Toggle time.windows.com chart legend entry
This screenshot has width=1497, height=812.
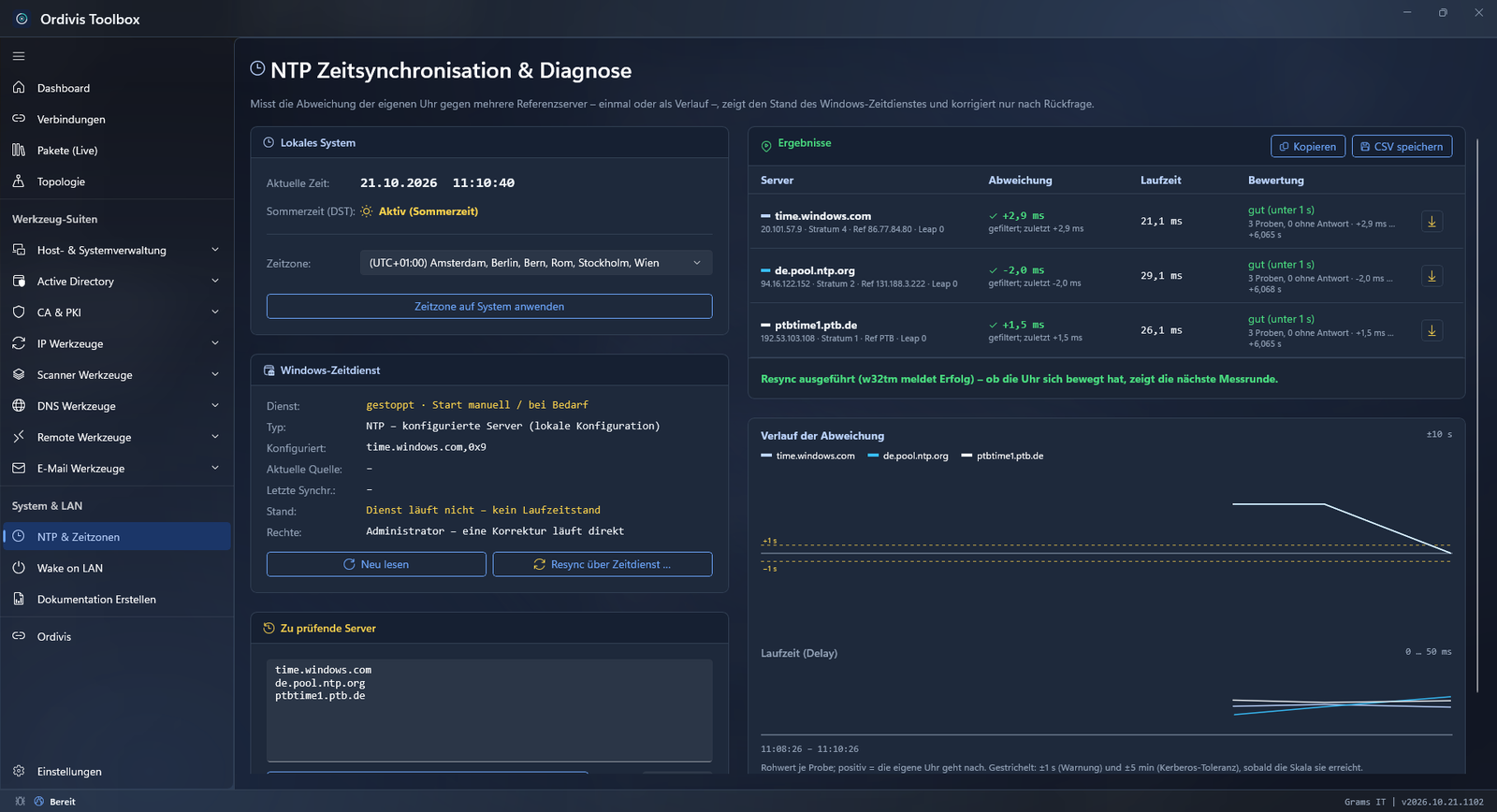(808, 456)
